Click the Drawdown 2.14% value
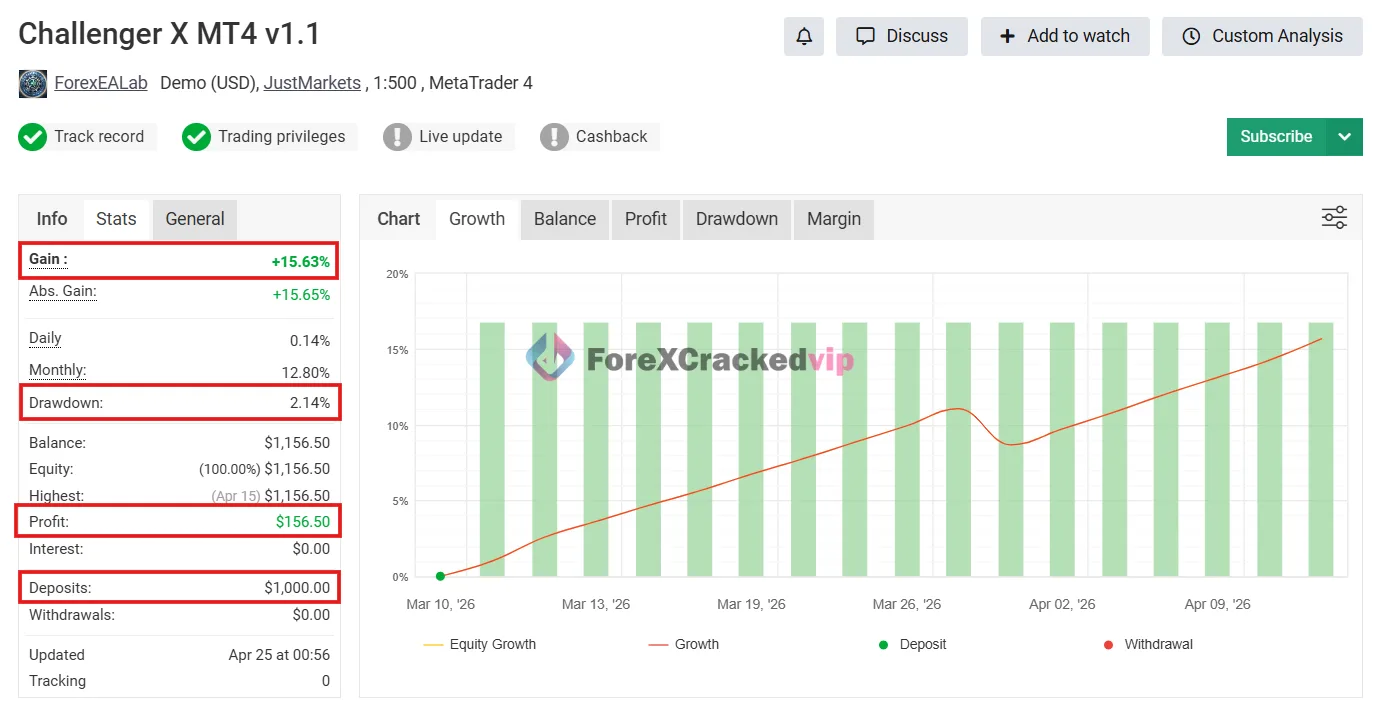This screenshot has width=1380, height=717. coord(309,403)
